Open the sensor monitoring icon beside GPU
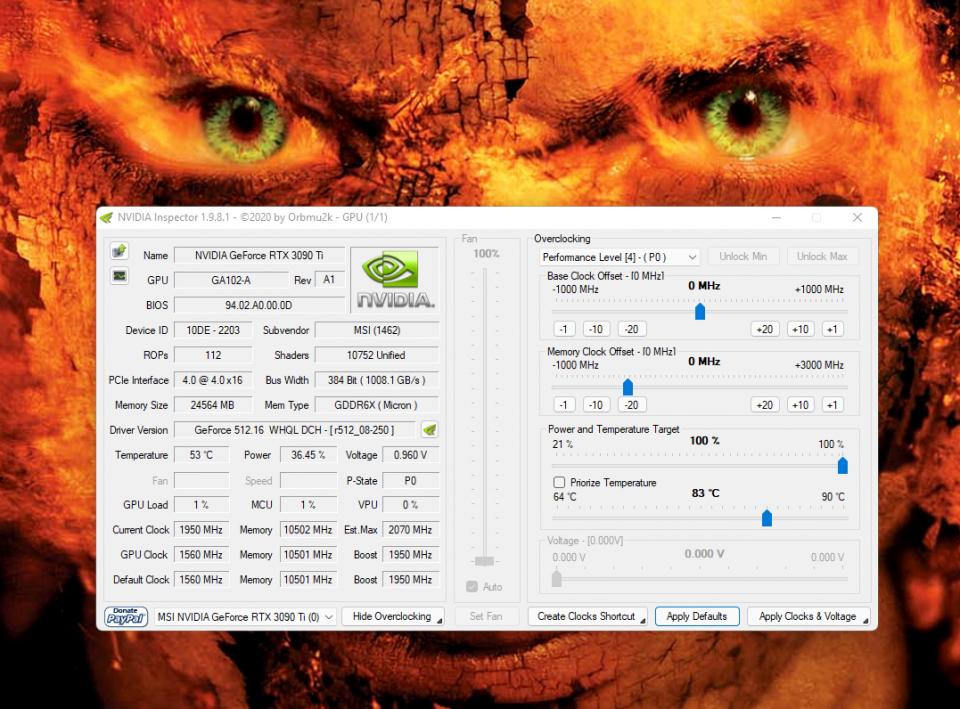 coord(119,276)
